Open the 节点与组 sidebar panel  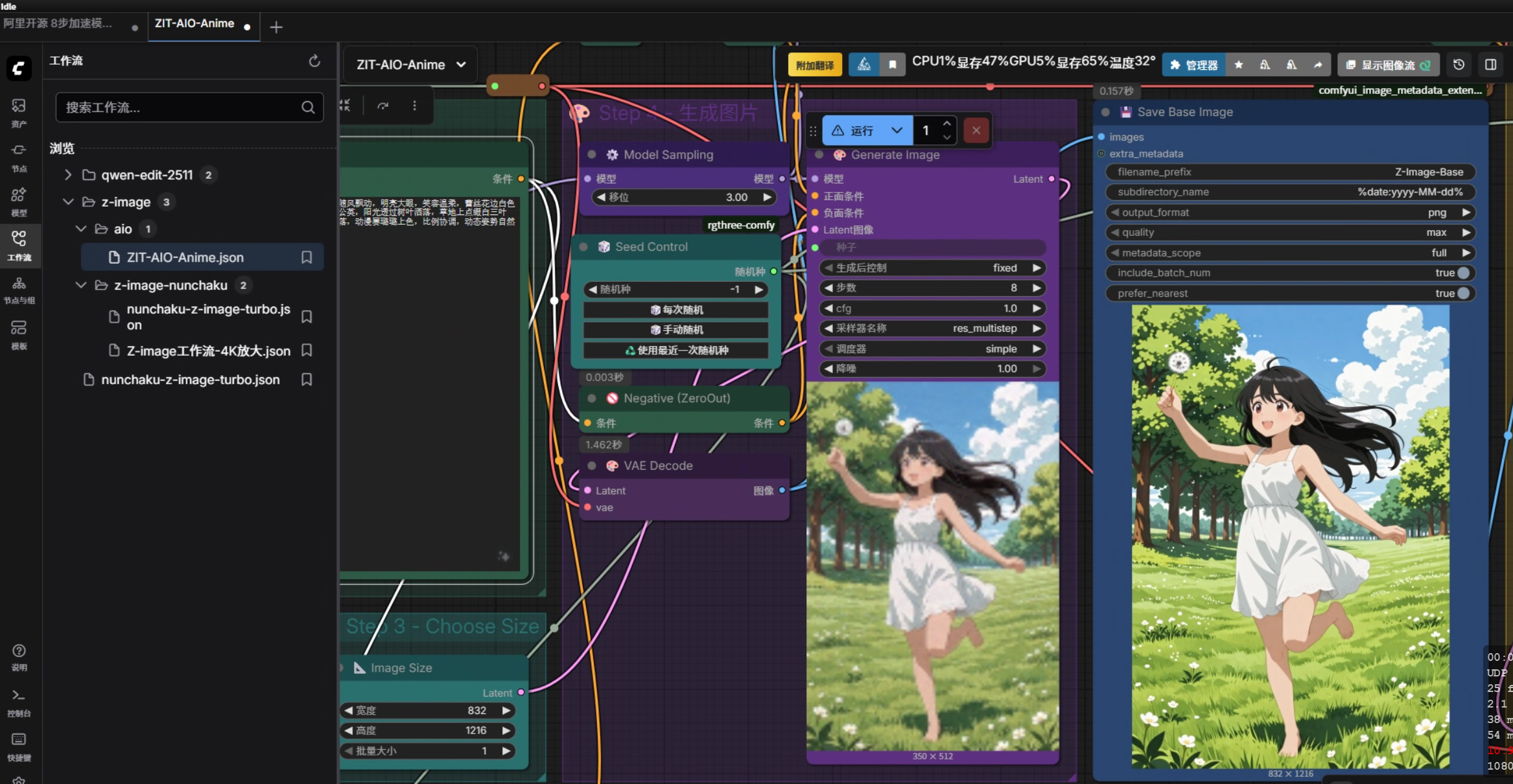(19, 289)
